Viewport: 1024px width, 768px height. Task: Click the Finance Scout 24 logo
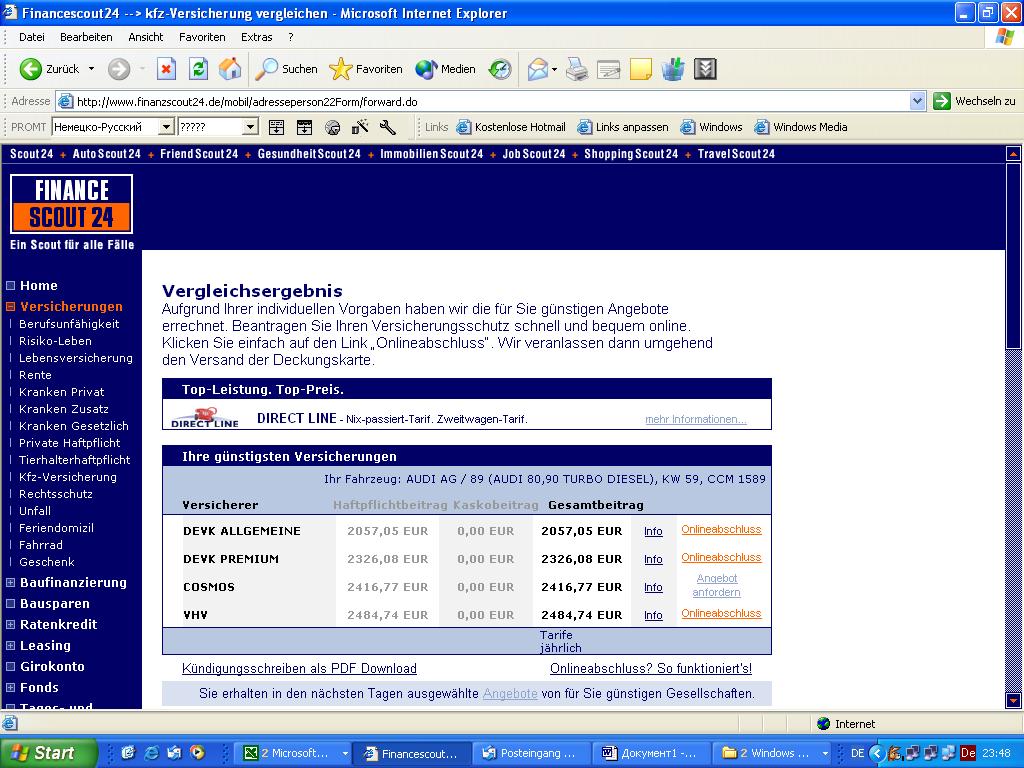(72, 204)
